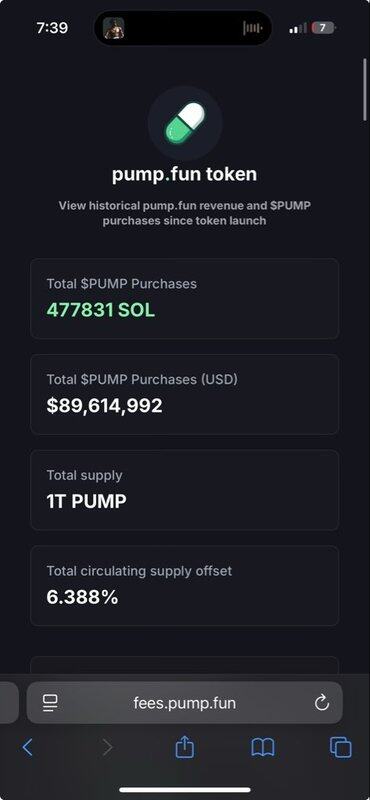Tap the pump.fun token heading
The image size is (370, 800).
184,174
